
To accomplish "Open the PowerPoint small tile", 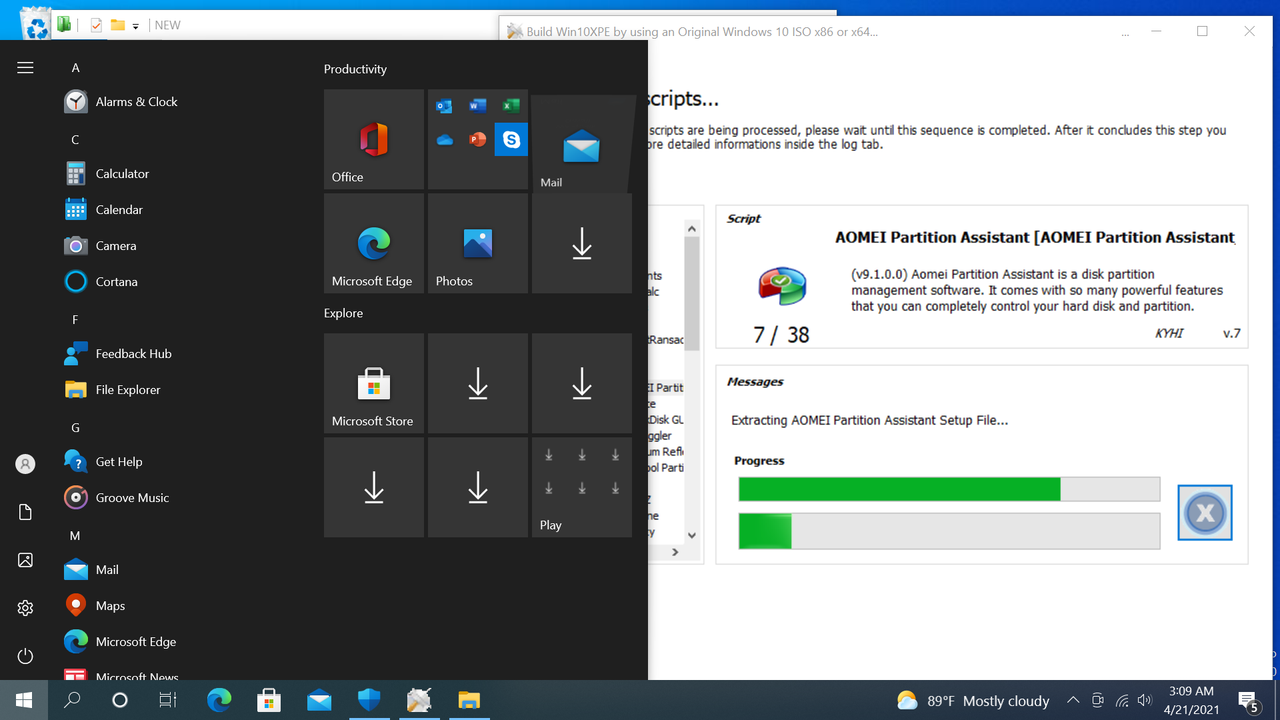I will coord(478,140).
